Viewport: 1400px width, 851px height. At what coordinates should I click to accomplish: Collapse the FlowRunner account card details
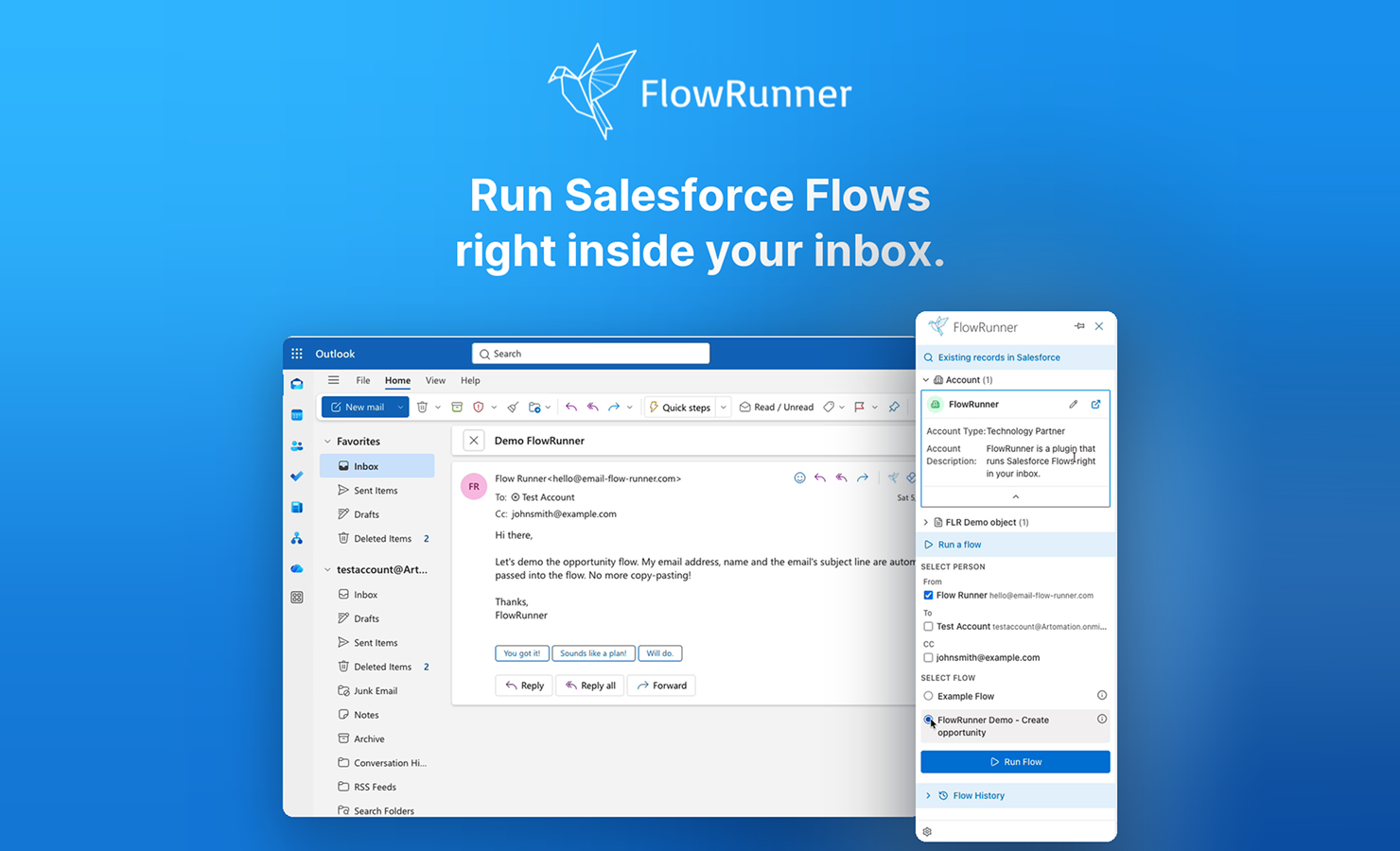point(1016,496)
